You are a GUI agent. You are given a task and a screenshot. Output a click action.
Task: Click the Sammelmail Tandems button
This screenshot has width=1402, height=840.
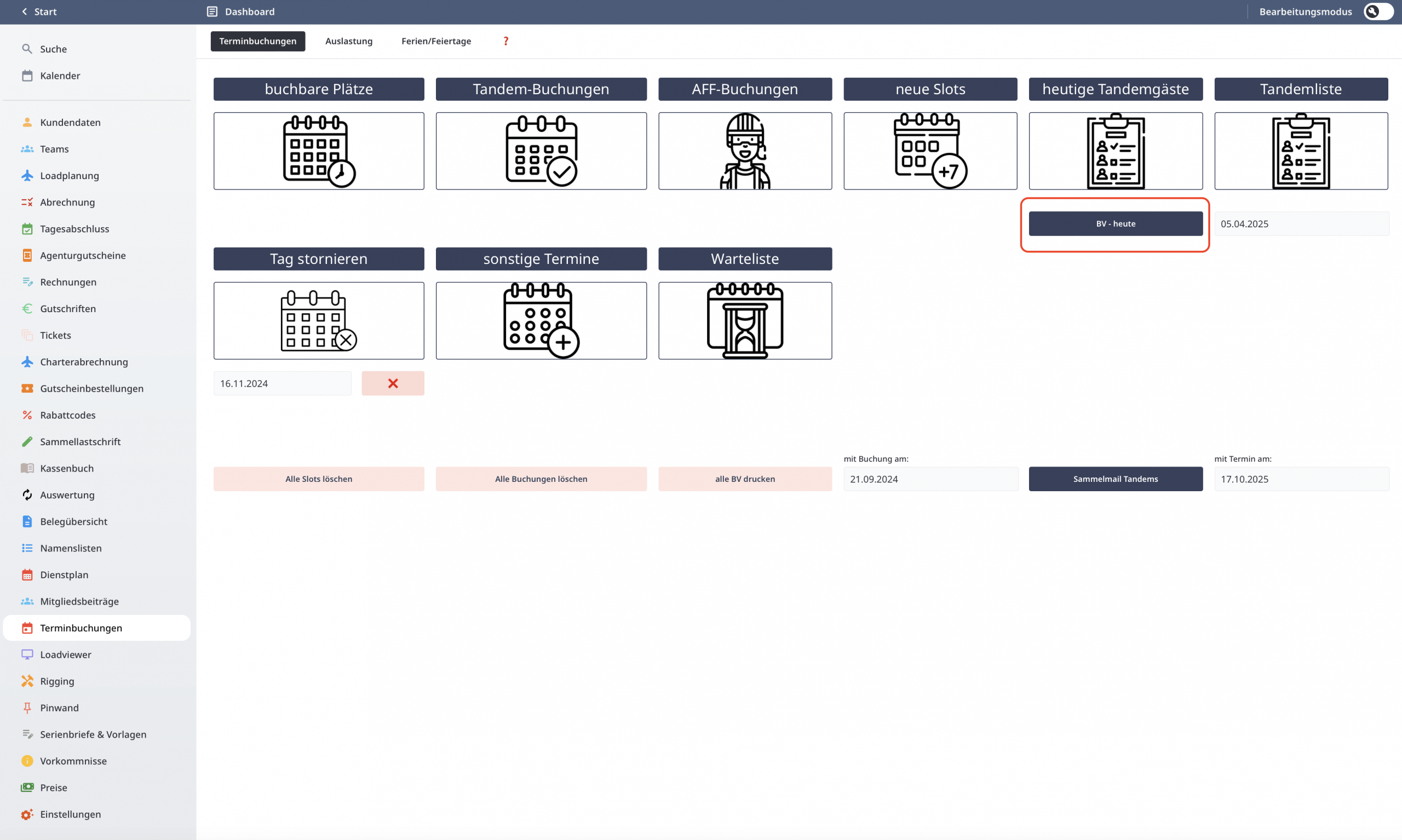(1115, 479)
